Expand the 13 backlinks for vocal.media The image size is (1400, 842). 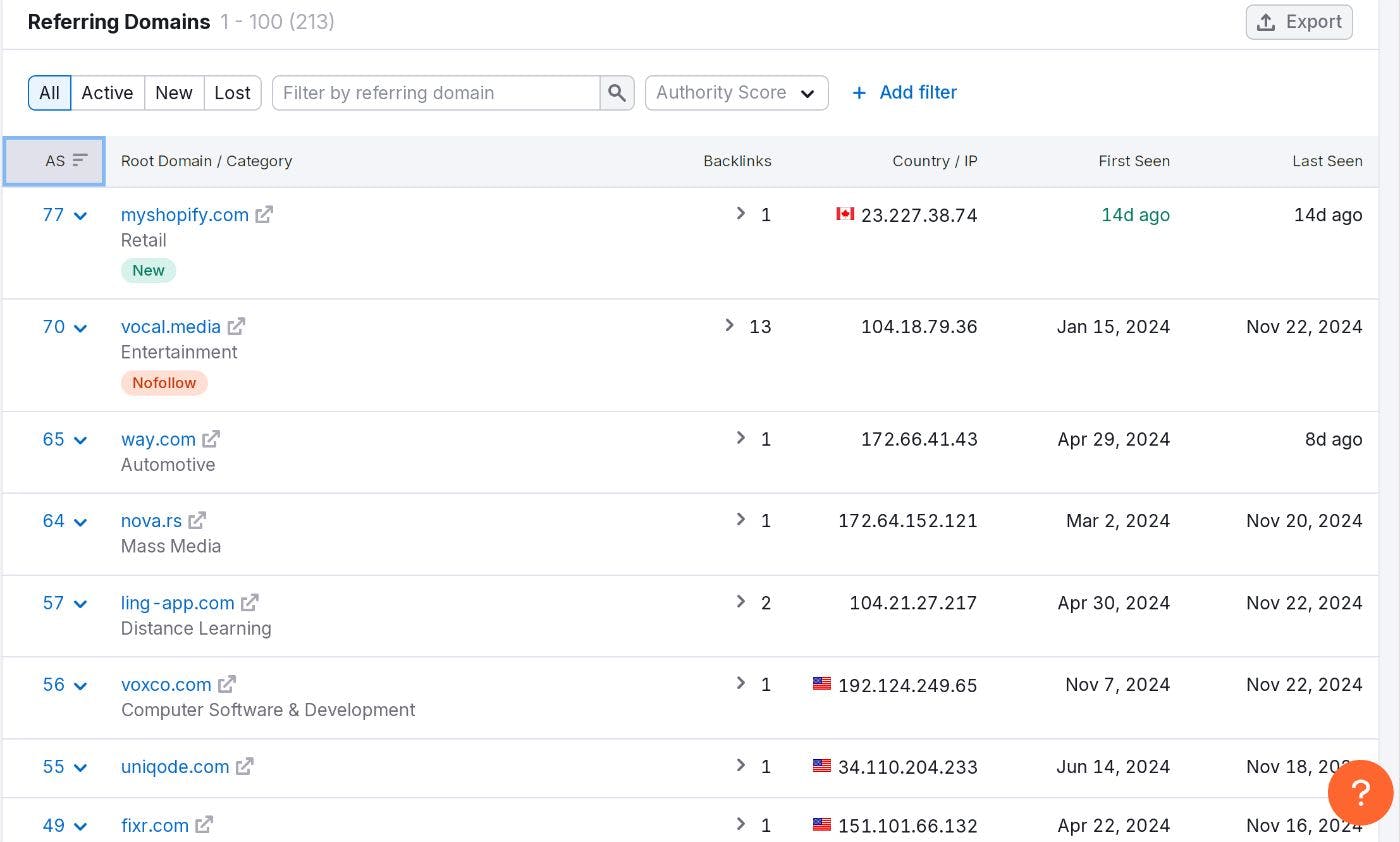(x=730, y=326)
